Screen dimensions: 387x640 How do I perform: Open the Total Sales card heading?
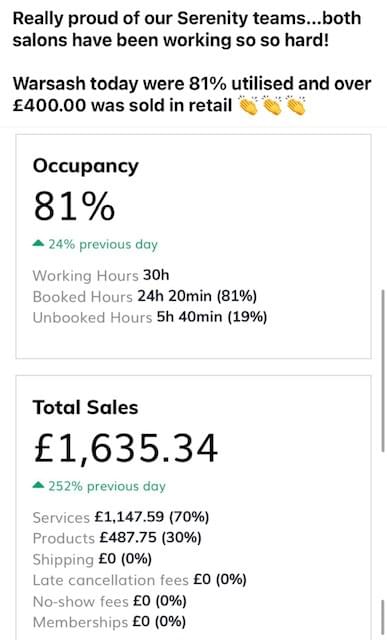[85, 407]
